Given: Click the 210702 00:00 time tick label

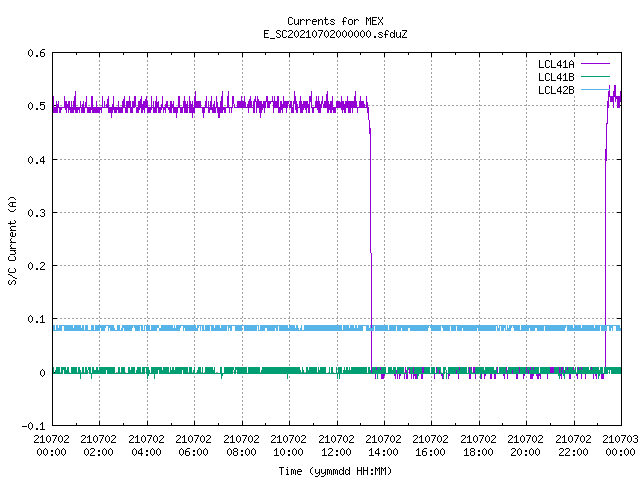Looking at the screenshot, I should (x=51, y=445).
